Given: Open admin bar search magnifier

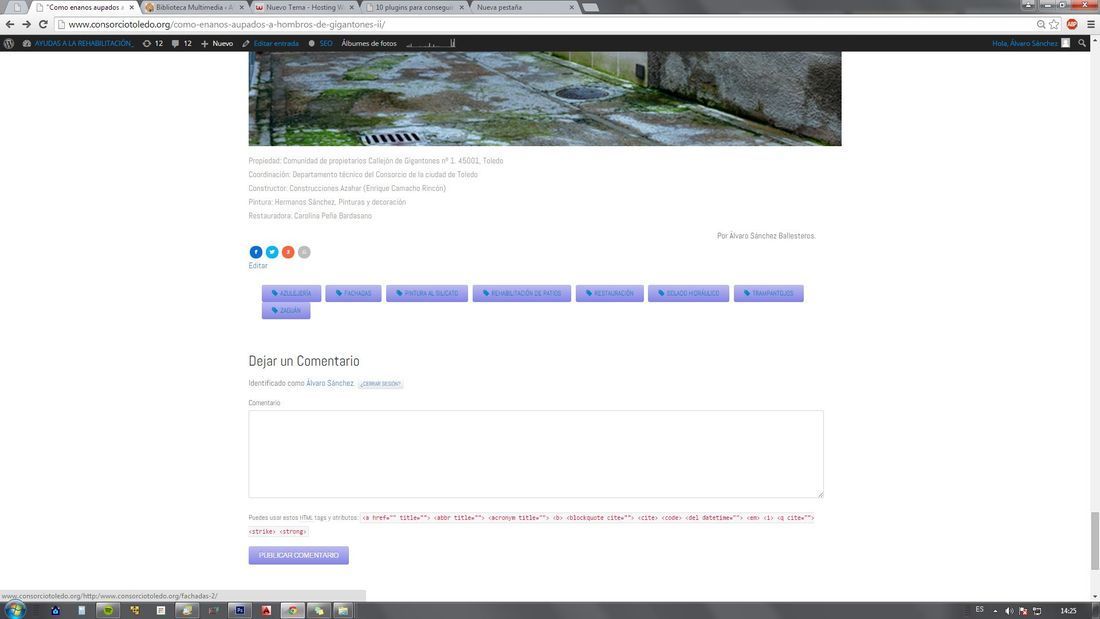Looking at the screenshot, I should pos(1082,44).
